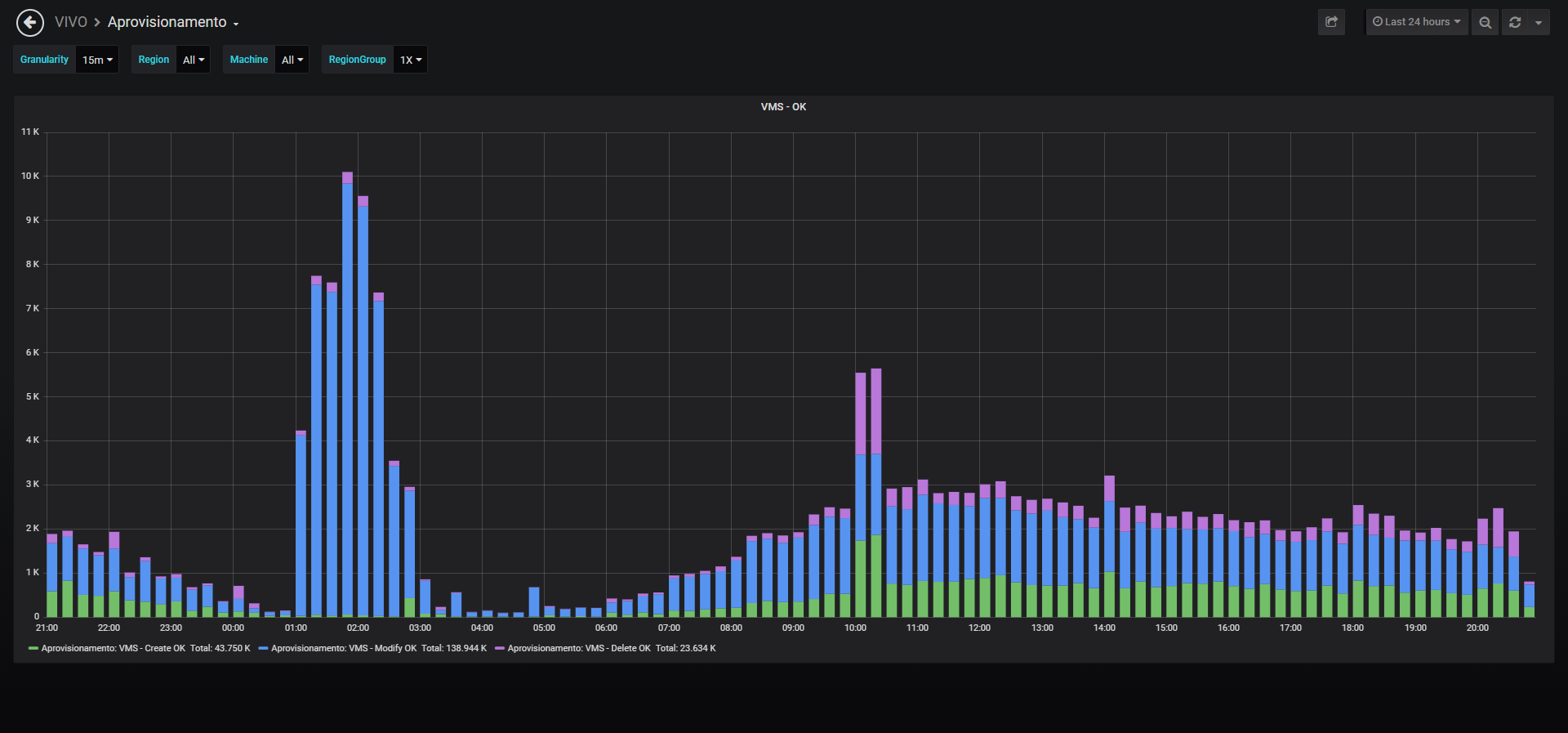Click the VIVO breadcrumb link

pyautogui.click(x=71, y=22)
